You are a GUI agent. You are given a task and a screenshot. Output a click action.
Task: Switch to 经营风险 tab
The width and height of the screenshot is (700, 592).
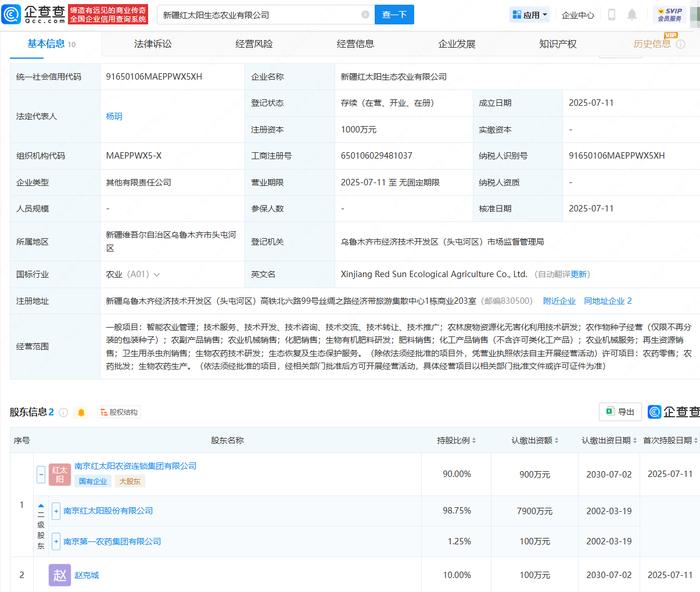coord(254,44)
